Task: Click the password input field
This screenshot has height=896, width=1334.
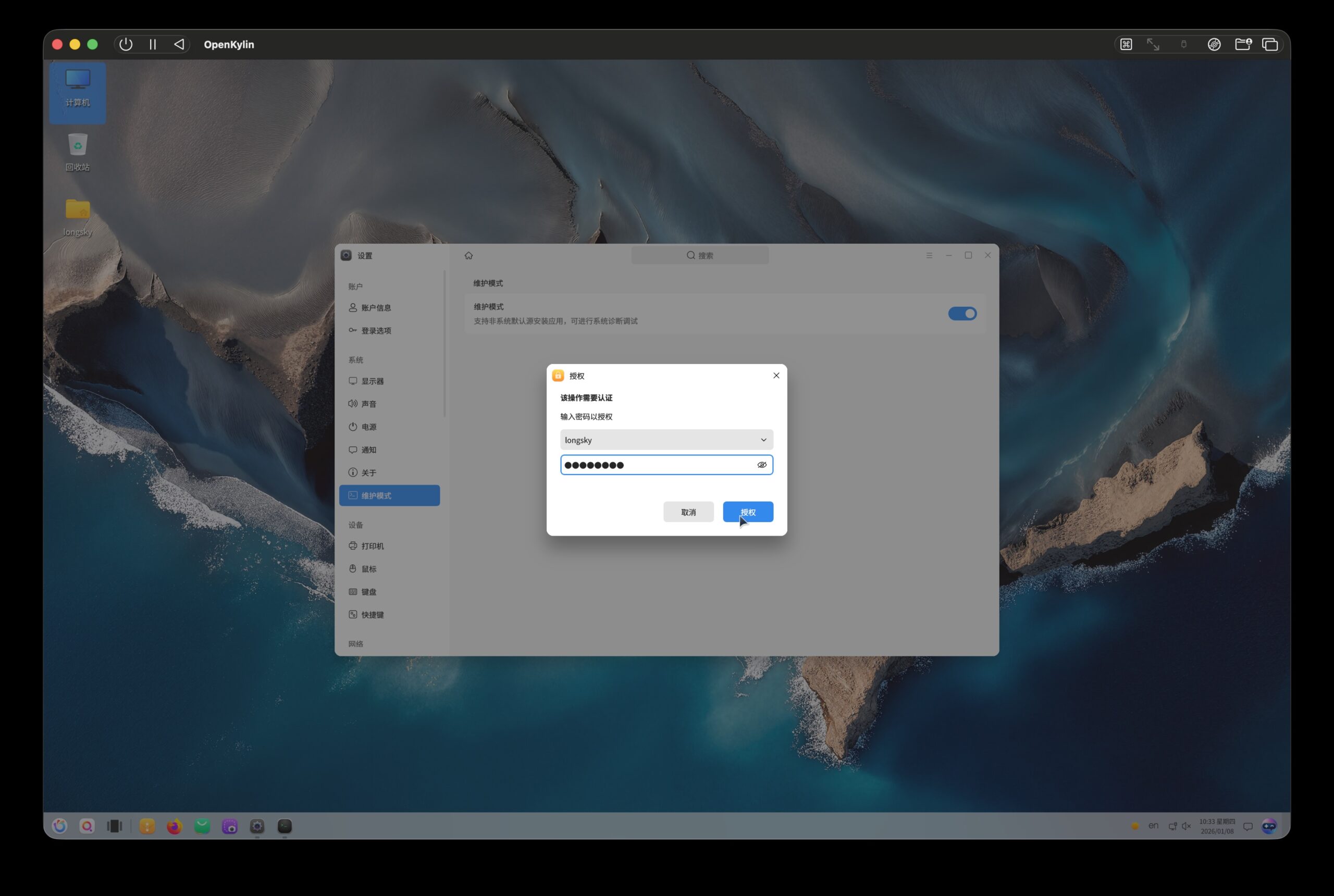Action: (657, 465)
